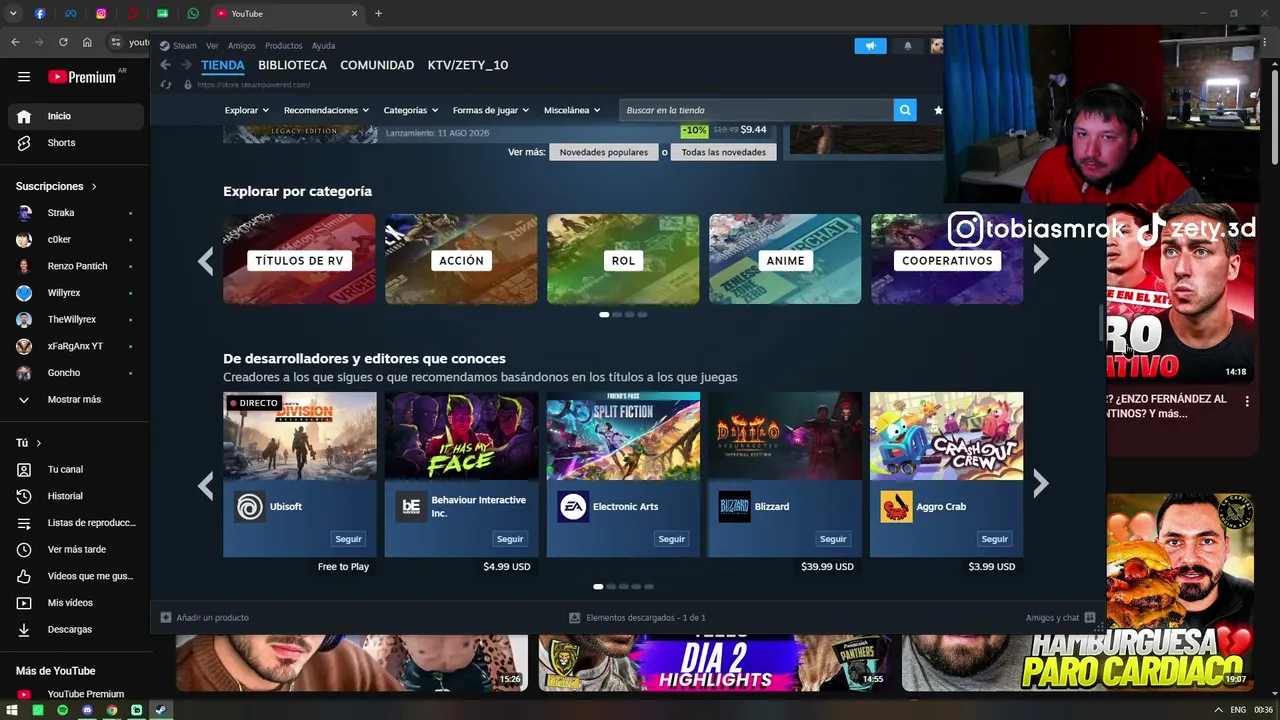Click the Blizzard publisher logo
1280x720 pixels.
735,507
